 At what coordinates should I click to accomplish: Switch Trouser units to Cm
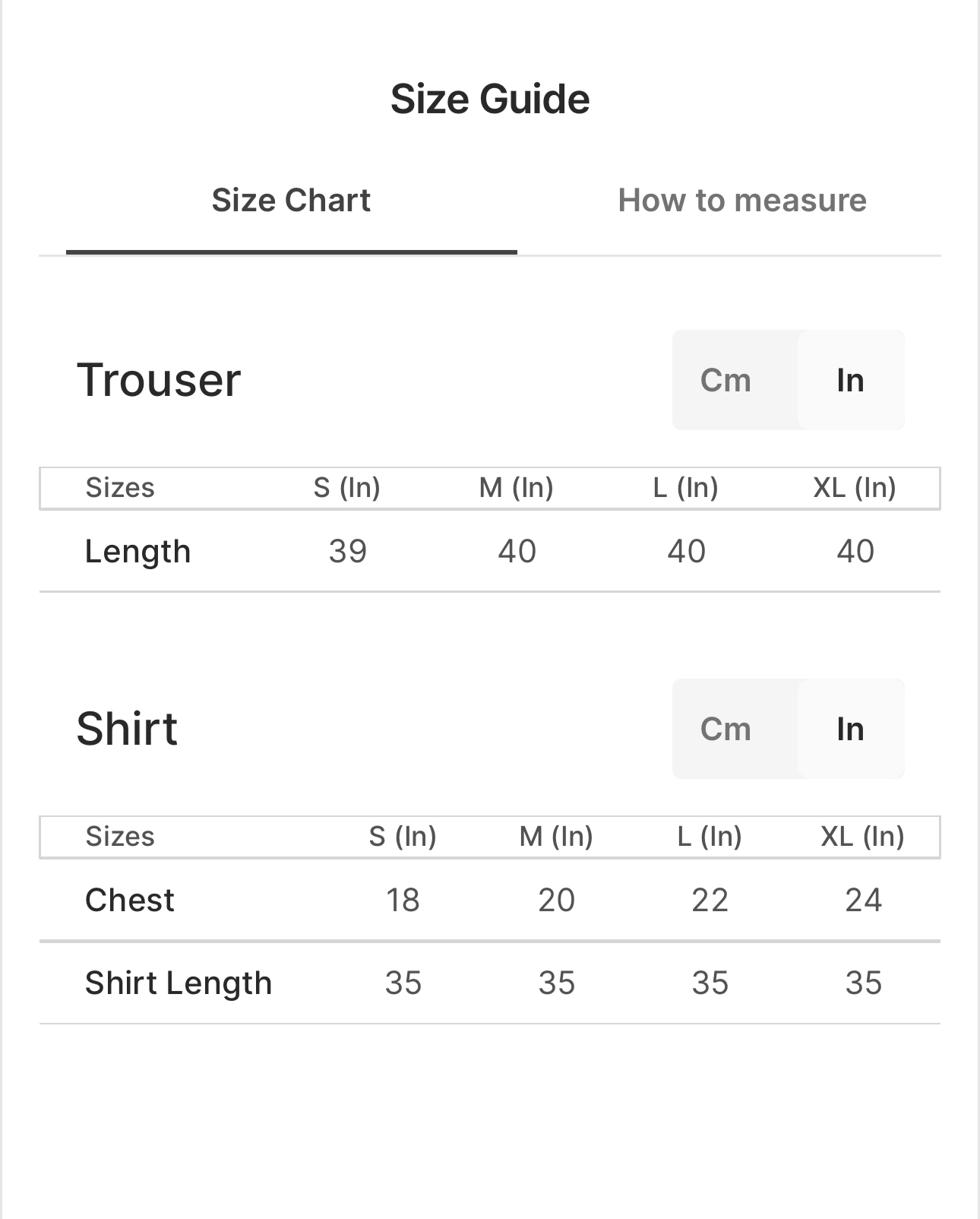pos(726,380)
